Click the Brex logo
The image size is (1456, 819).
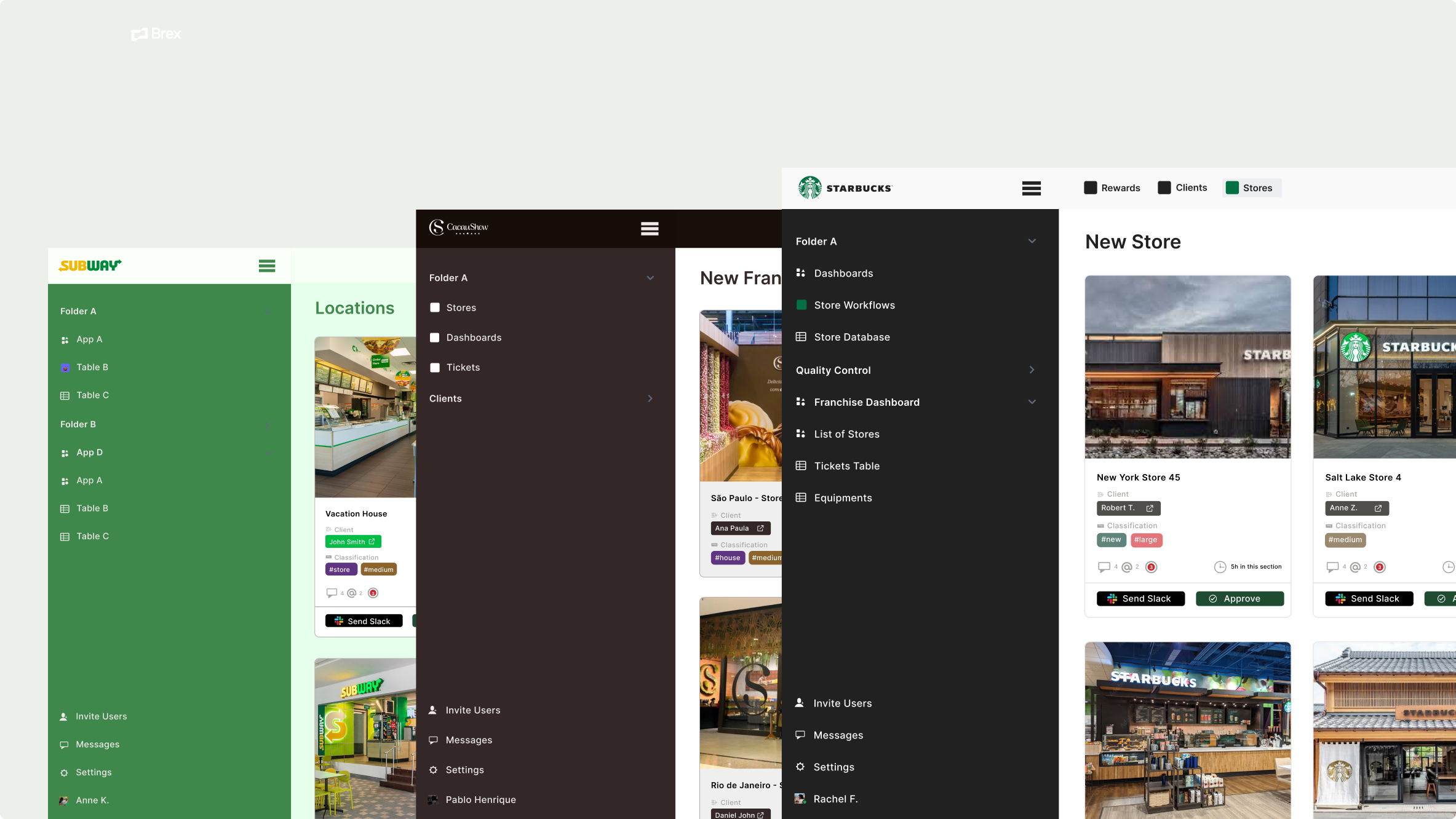(156, 34)
